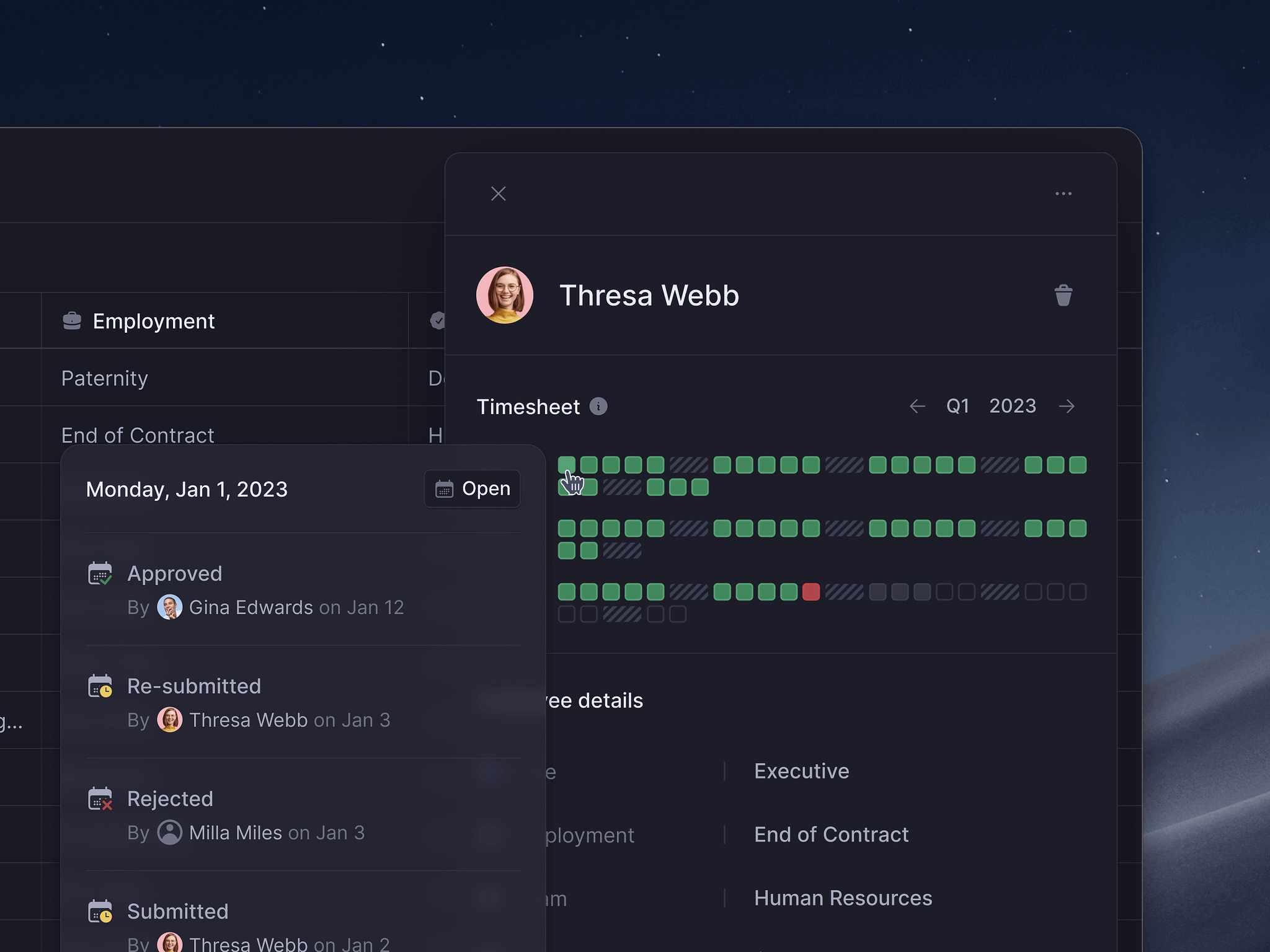
Task: Click End of Contract detail value
Action: tap(831, 835)
